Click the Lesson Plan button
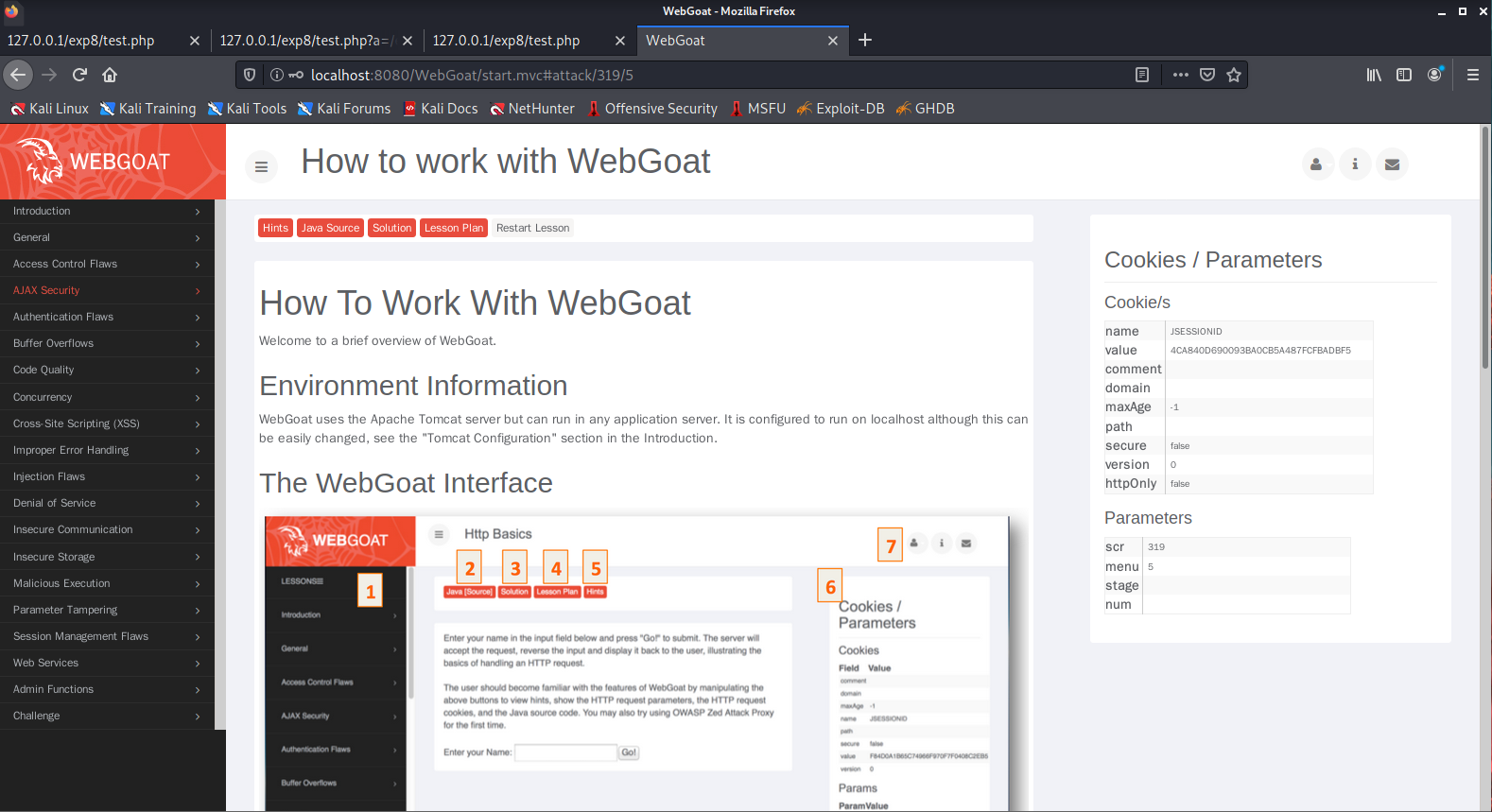 pos(454,228)
